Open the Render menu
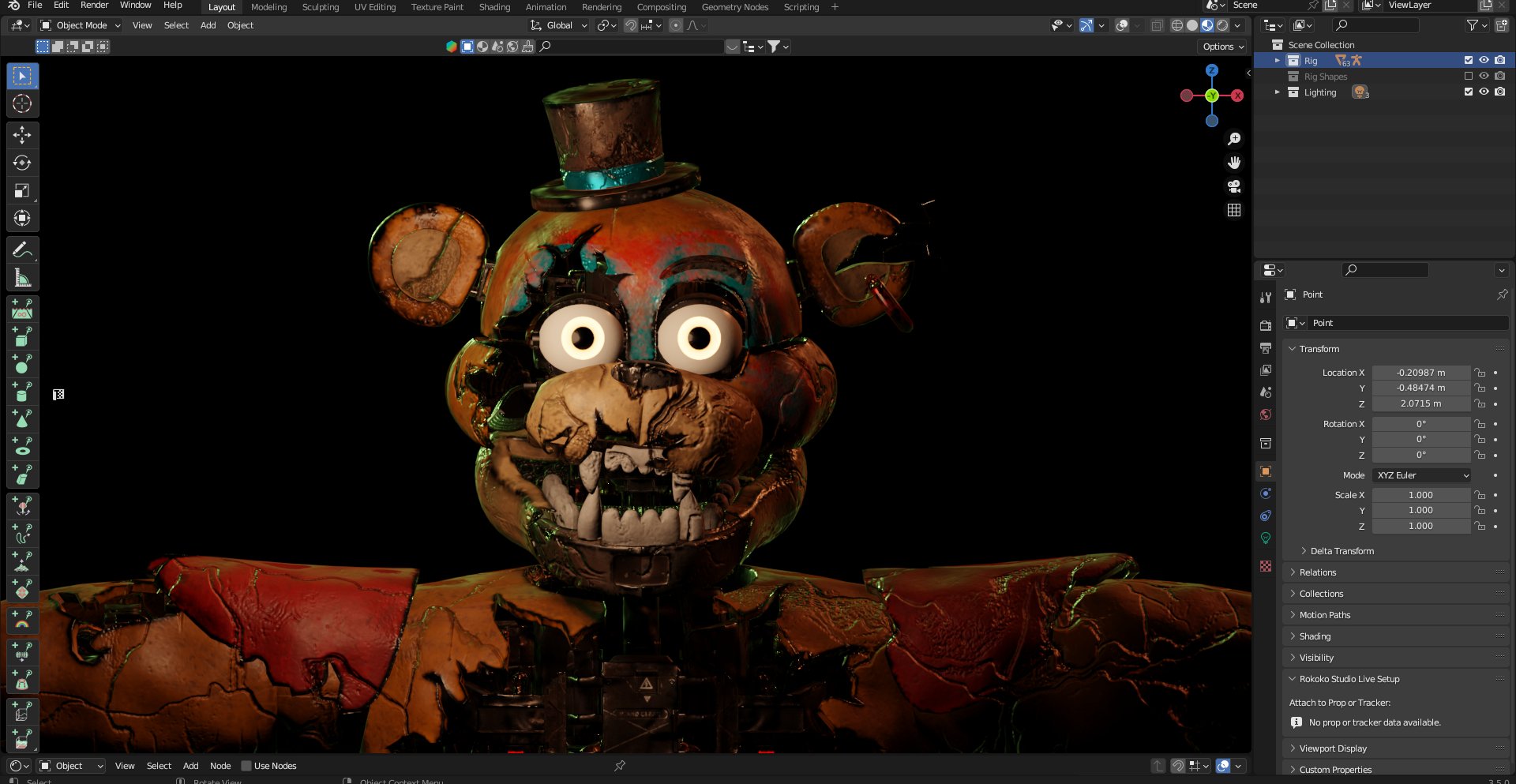Screen dimensions: 1516x784 point(94,6)
